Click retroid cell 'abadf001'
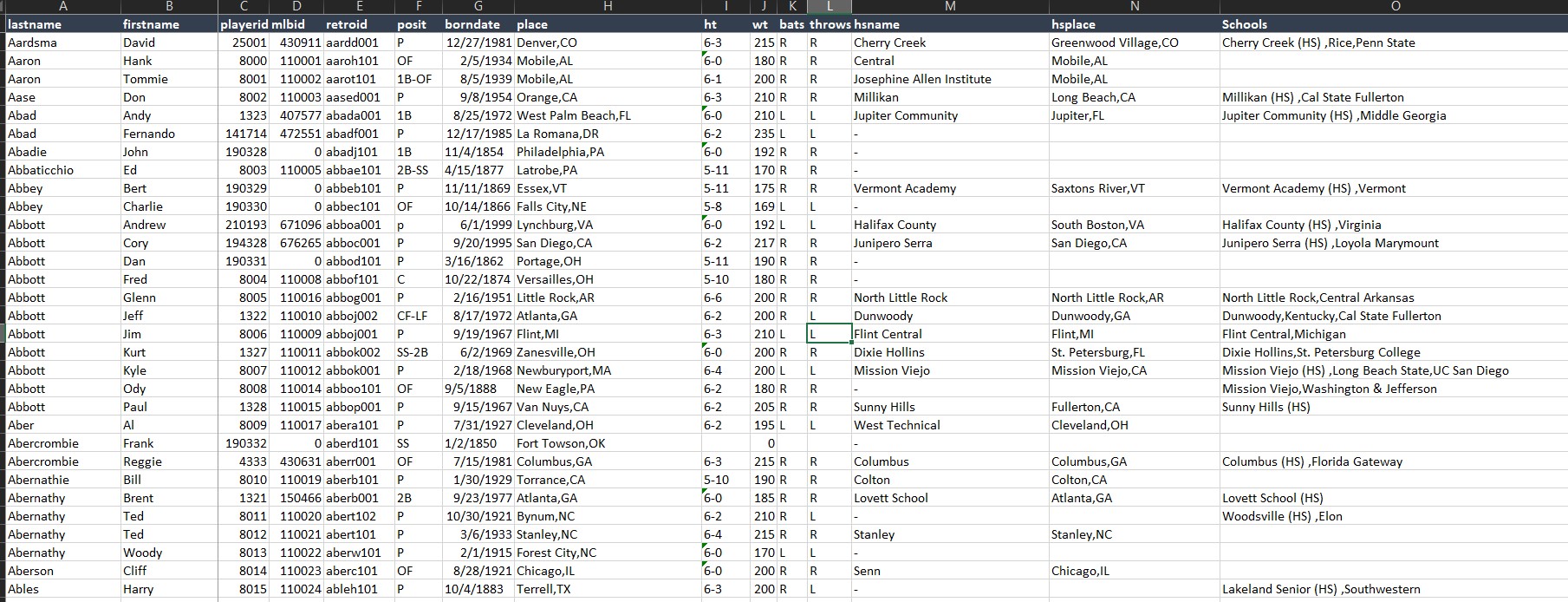This screenshot has height=602, width=1568. pos(353,134)
